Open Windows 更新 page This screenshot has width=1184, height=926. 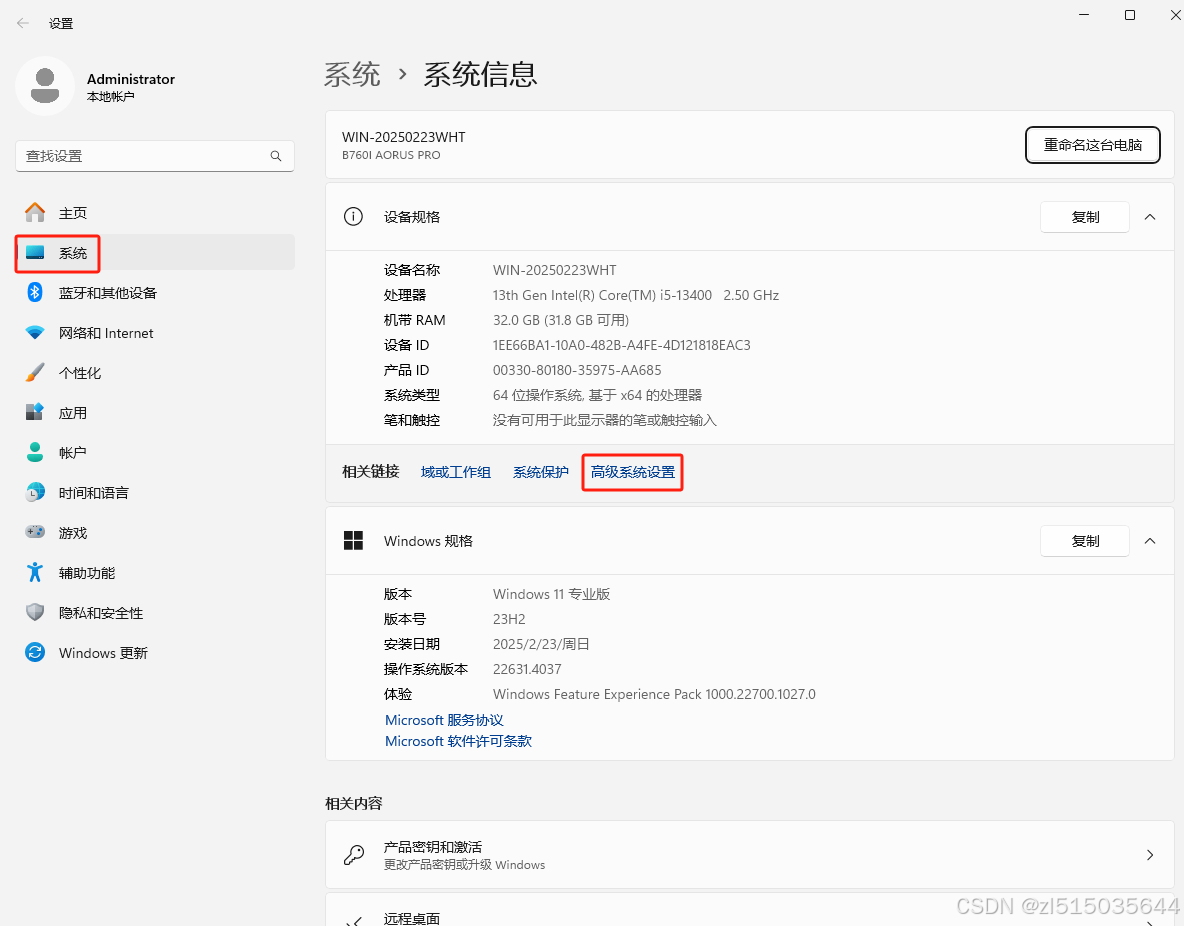[x=155, y=653]
